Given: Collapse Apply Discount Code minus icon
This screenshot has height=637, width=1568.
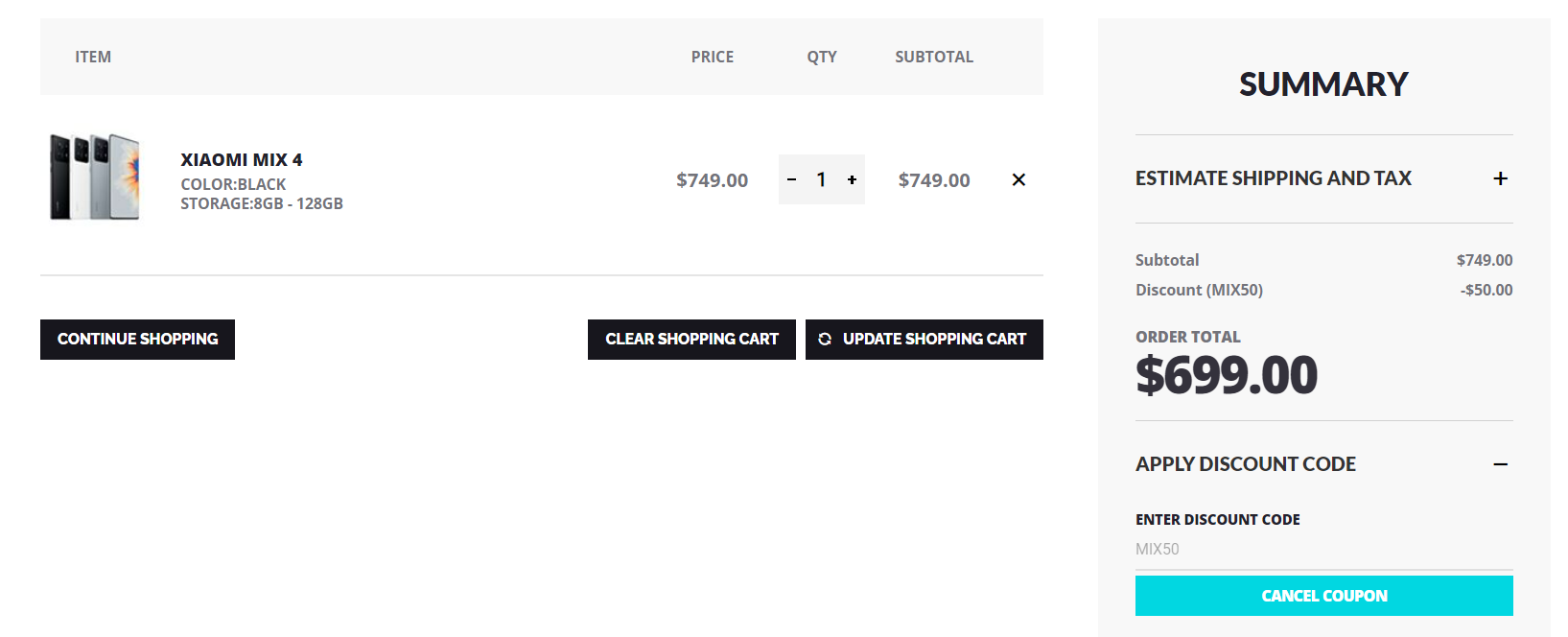Looking at the screenshot, I should 1500,464.
